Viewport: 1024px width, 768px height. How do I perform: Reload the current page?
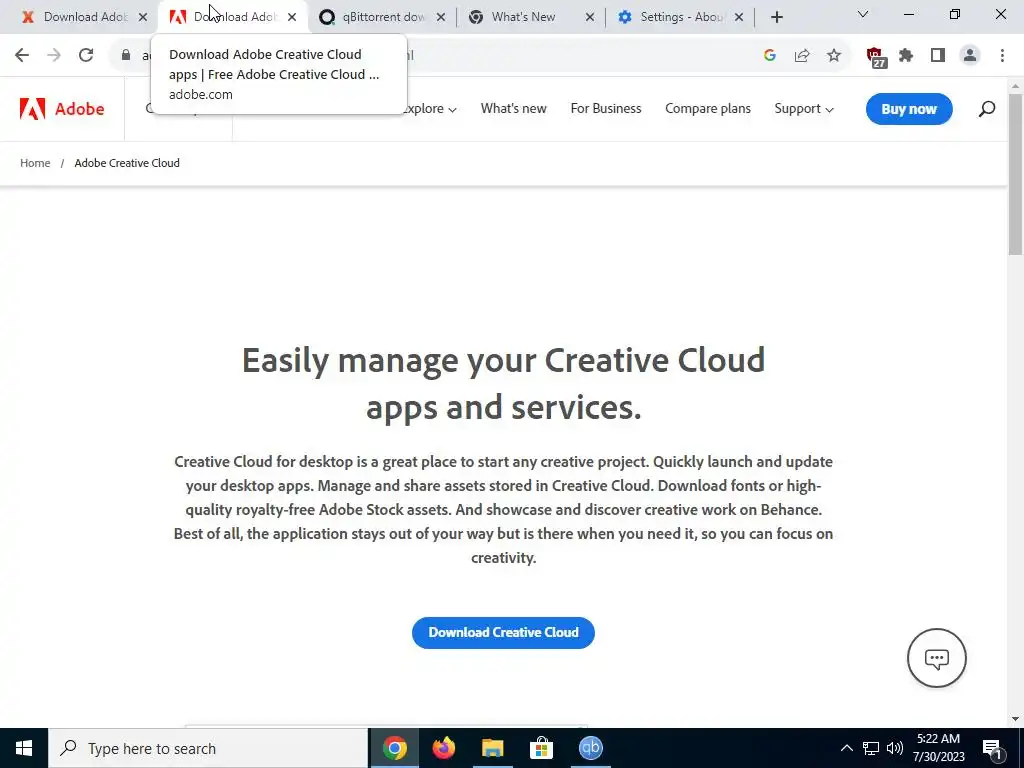tap(86, 55)
